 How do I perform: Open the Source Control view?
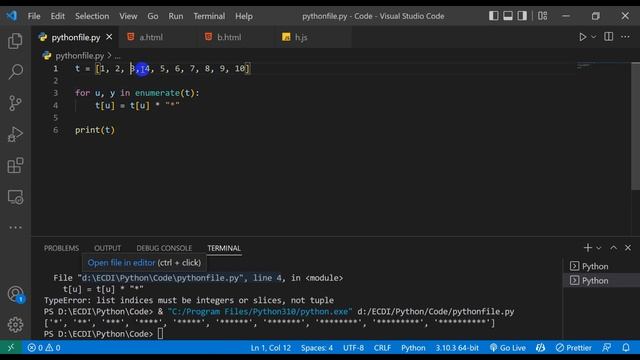coord(15,103)
